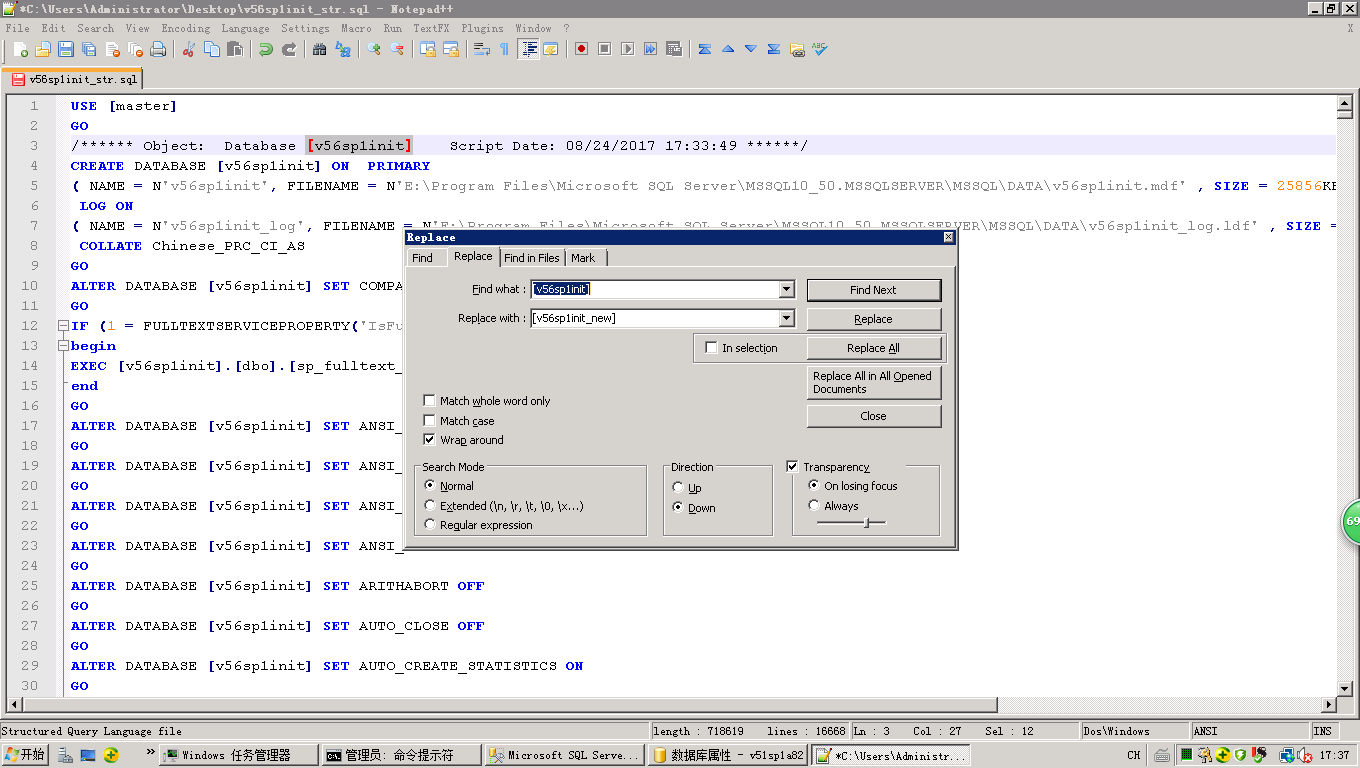1360x768 pixels.
Task: Click the Cut scissors icon
Action: 188,49
